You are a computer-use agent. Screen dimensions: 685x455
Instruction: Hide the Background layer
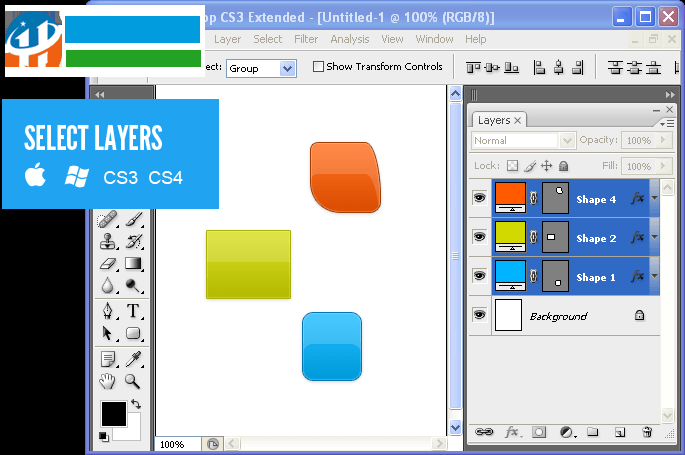[x=479, y=314]
